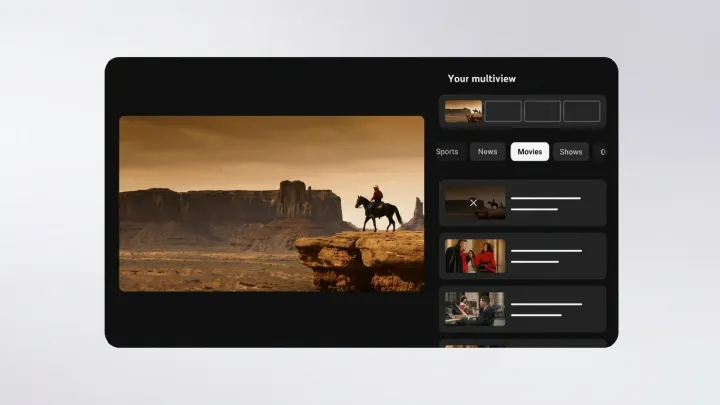
Task: Switch to the News tab
Action: [x=487, y=152]
